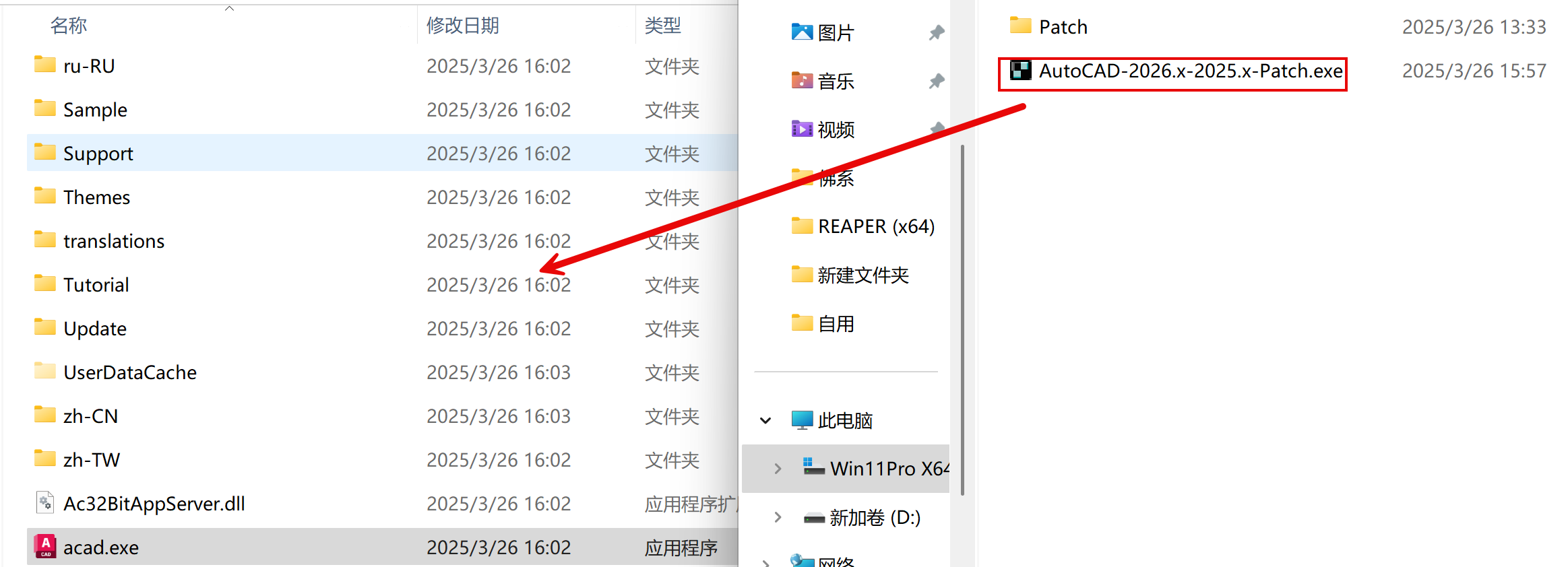Select the Patch folder
Viewport: 1568px width, 567px height.
point(1062,27)
